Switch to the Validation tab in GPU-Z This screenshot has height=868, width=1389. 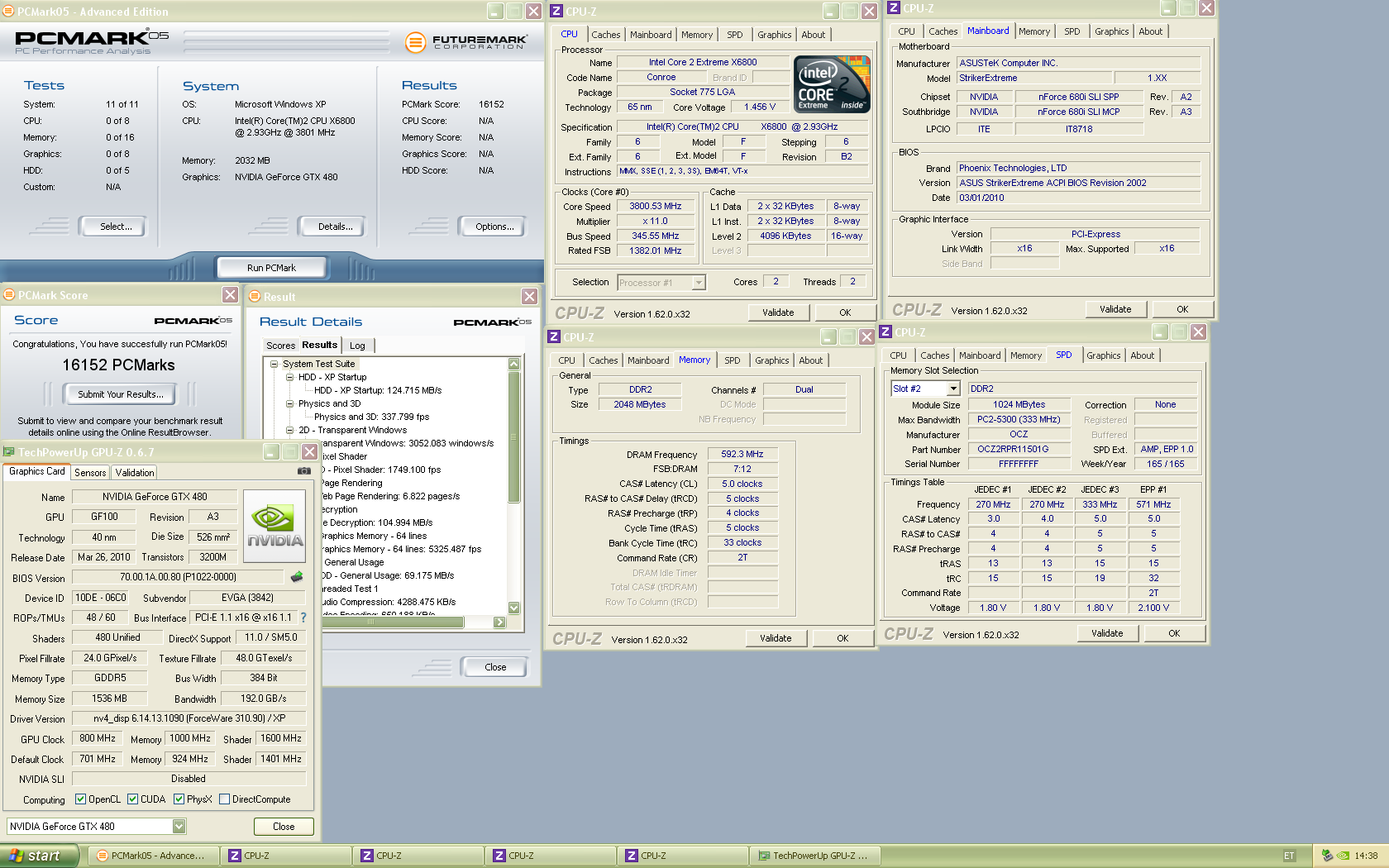click(x=135, y=473)
